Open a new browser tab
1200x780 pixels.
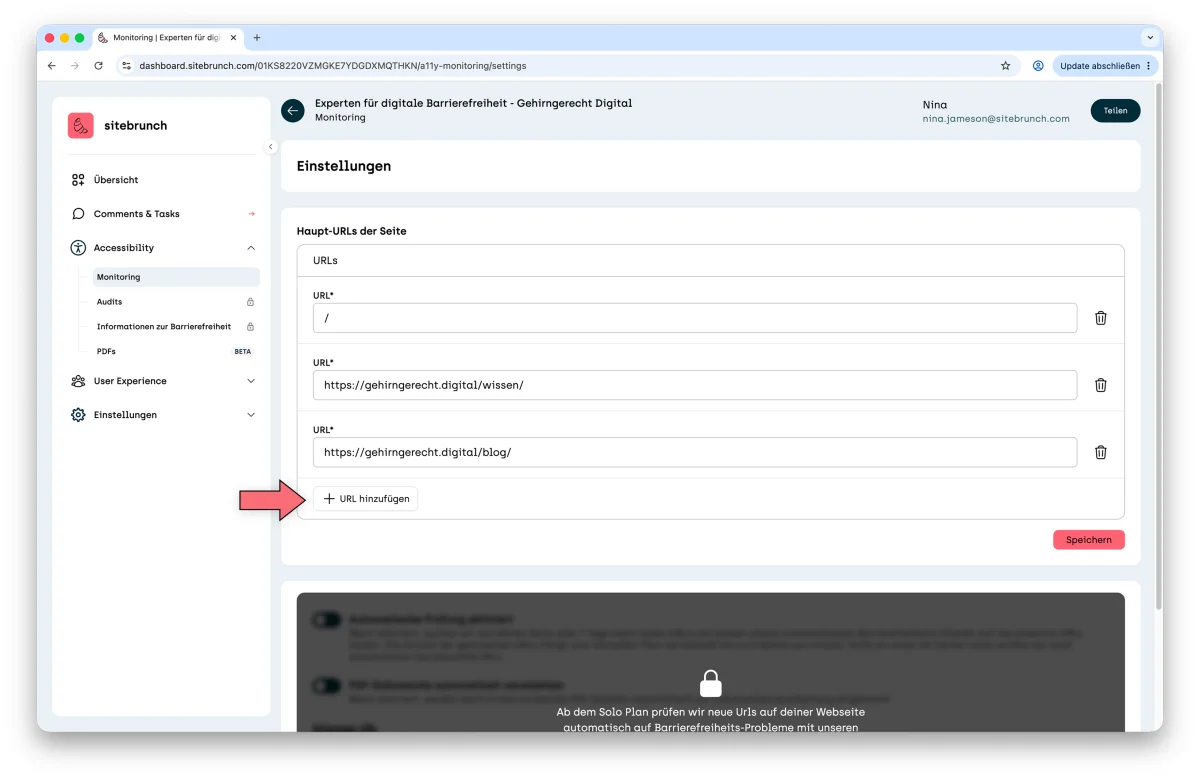click(x=256, y=38)
